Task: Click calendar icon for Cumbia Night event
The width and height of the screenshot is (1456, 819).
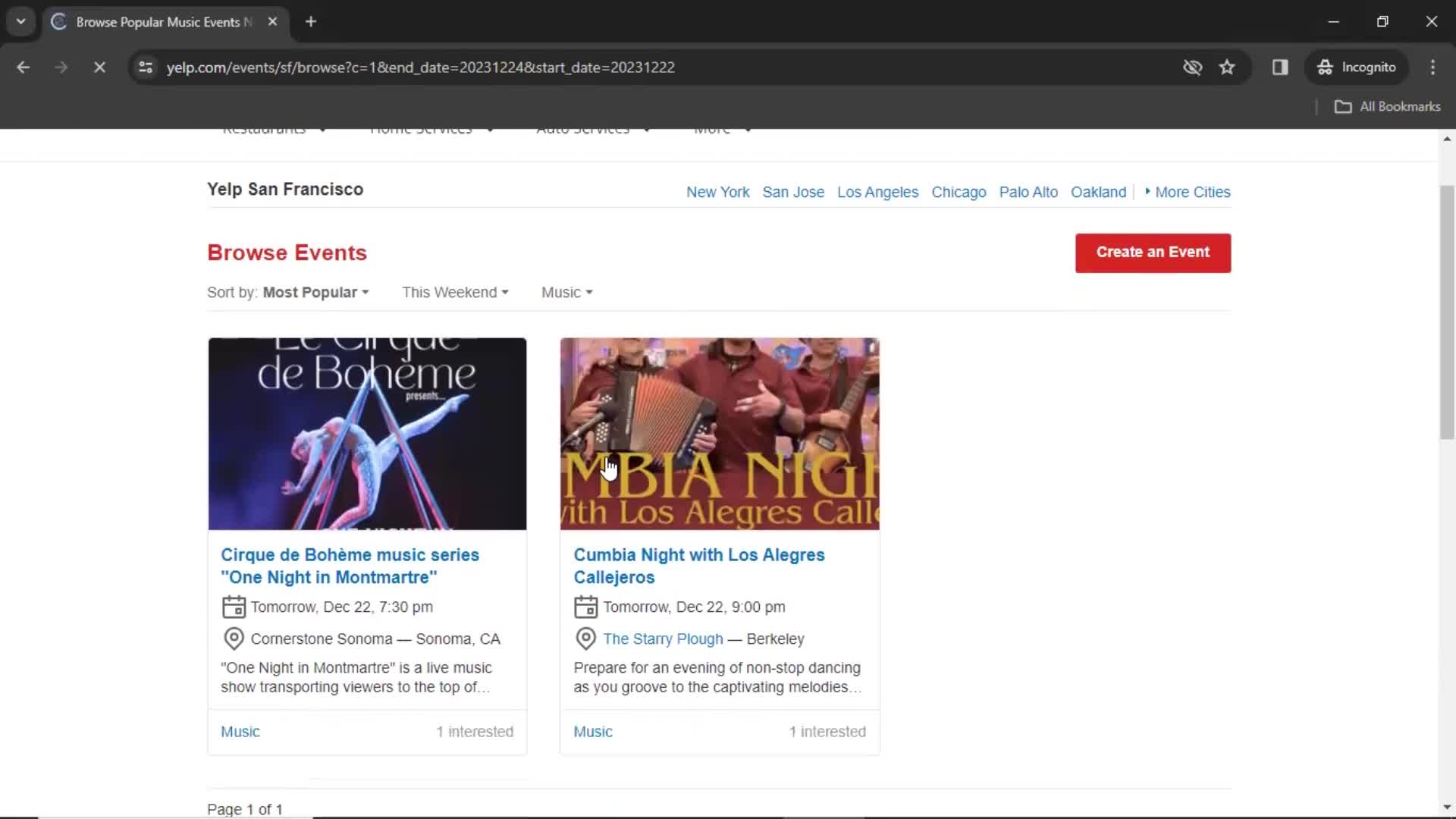Action: point(585,607)
